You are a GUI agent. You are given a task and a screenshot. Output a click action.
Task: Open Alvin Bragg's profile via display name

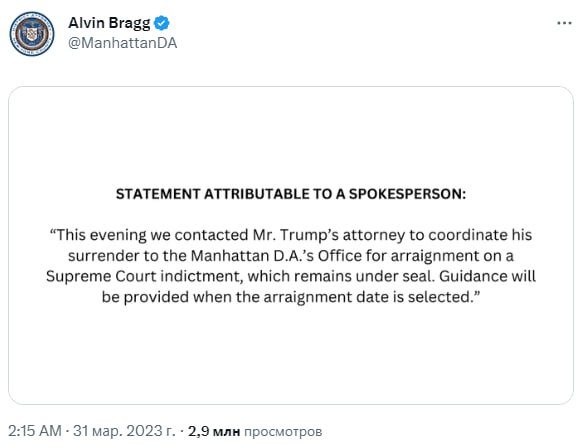(x=109, y=23)
